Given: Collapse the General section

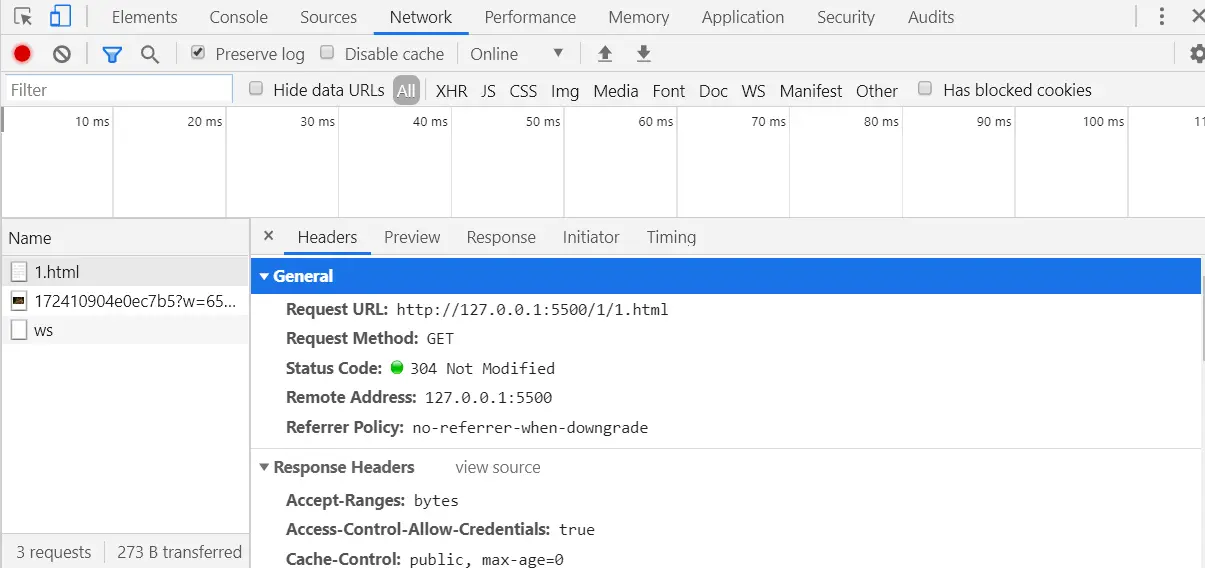Looking at the screenshot, I should point(265,276).
